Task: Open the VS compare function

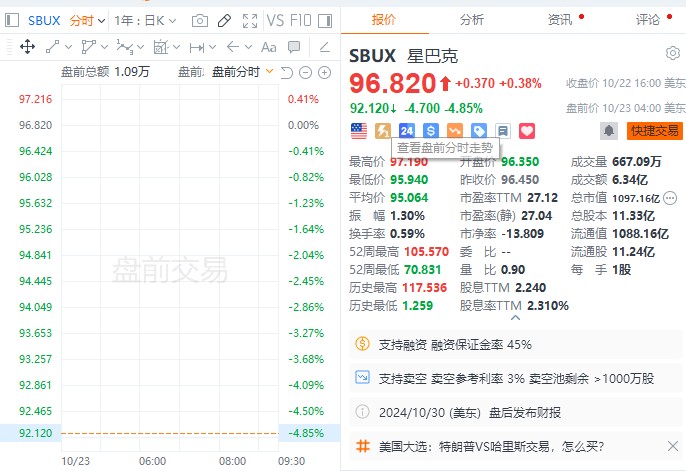Action: (275, 21)
